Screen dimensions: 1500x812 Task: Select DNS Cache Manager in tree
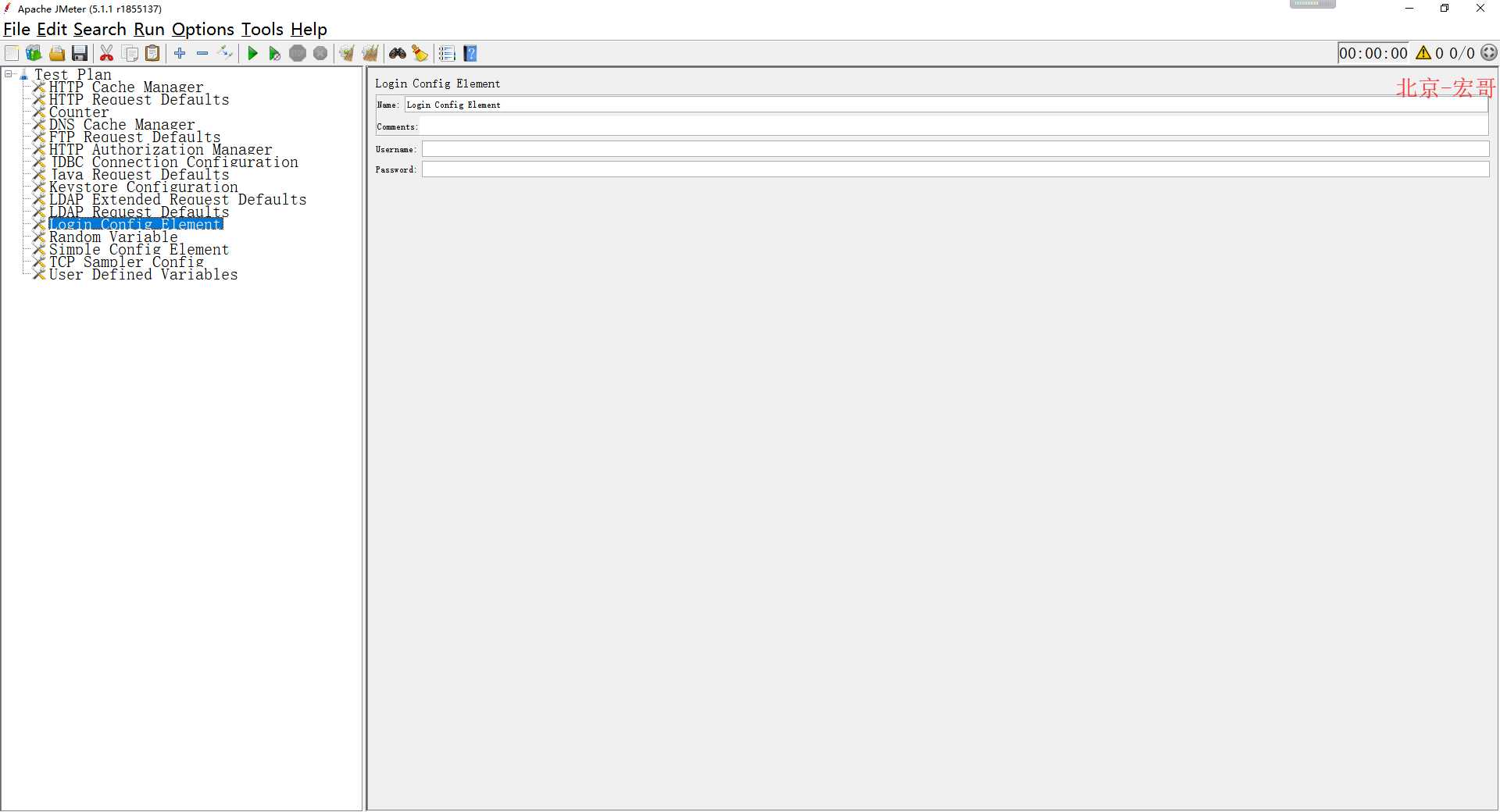pyautogui.click(x=122, y=125)
